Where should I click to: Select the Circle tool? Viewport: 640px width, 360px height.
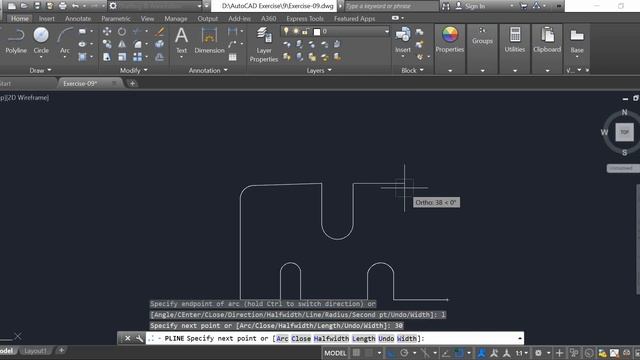[41, 40]
